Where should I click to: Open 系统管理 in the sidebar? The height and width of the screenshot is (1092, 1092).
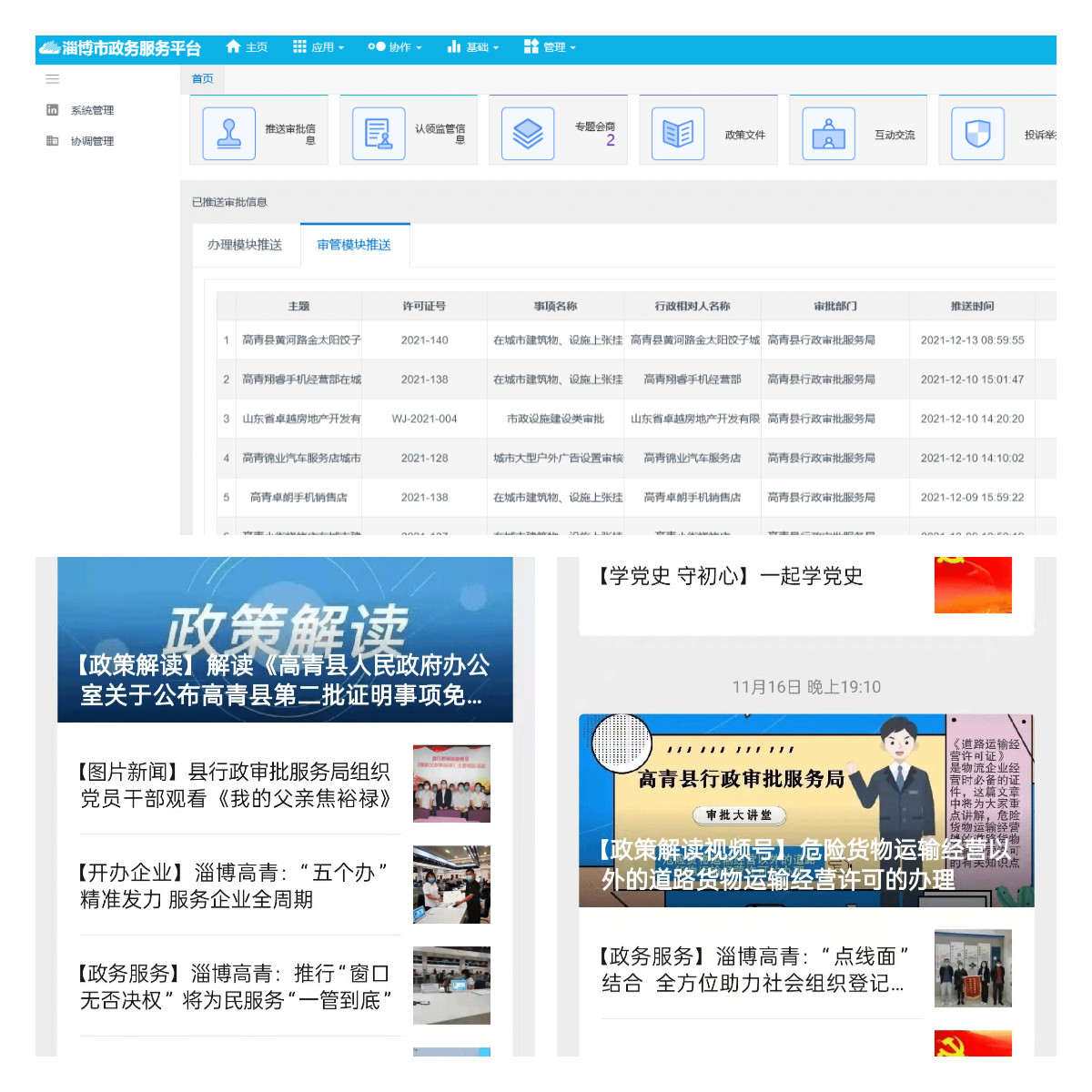pyautogui.click(x=92, y=110)
